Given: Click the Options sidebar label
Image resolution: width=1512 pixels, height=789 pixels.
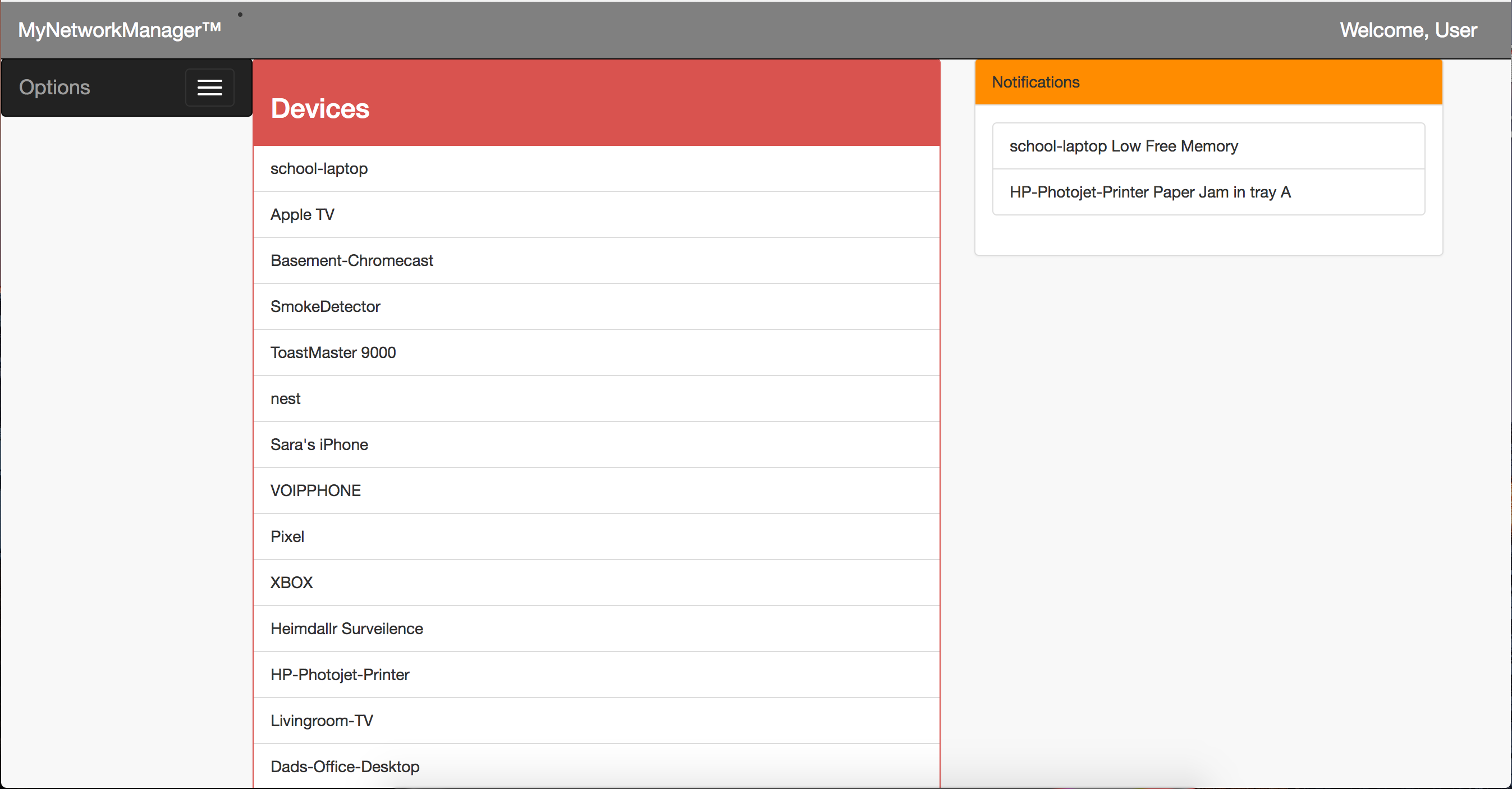Looking at the screenshot, I should 54,88.
